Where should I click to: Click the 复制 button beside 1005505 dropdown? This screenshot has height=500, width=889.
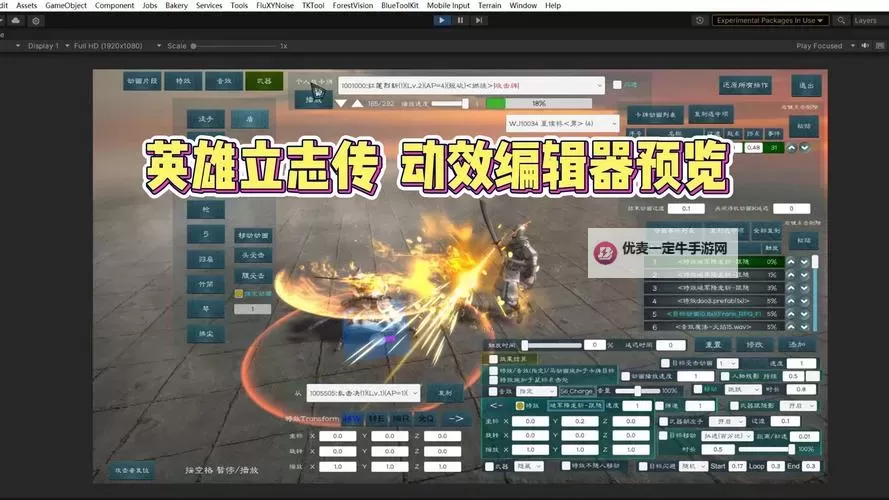tap(444, 393)
